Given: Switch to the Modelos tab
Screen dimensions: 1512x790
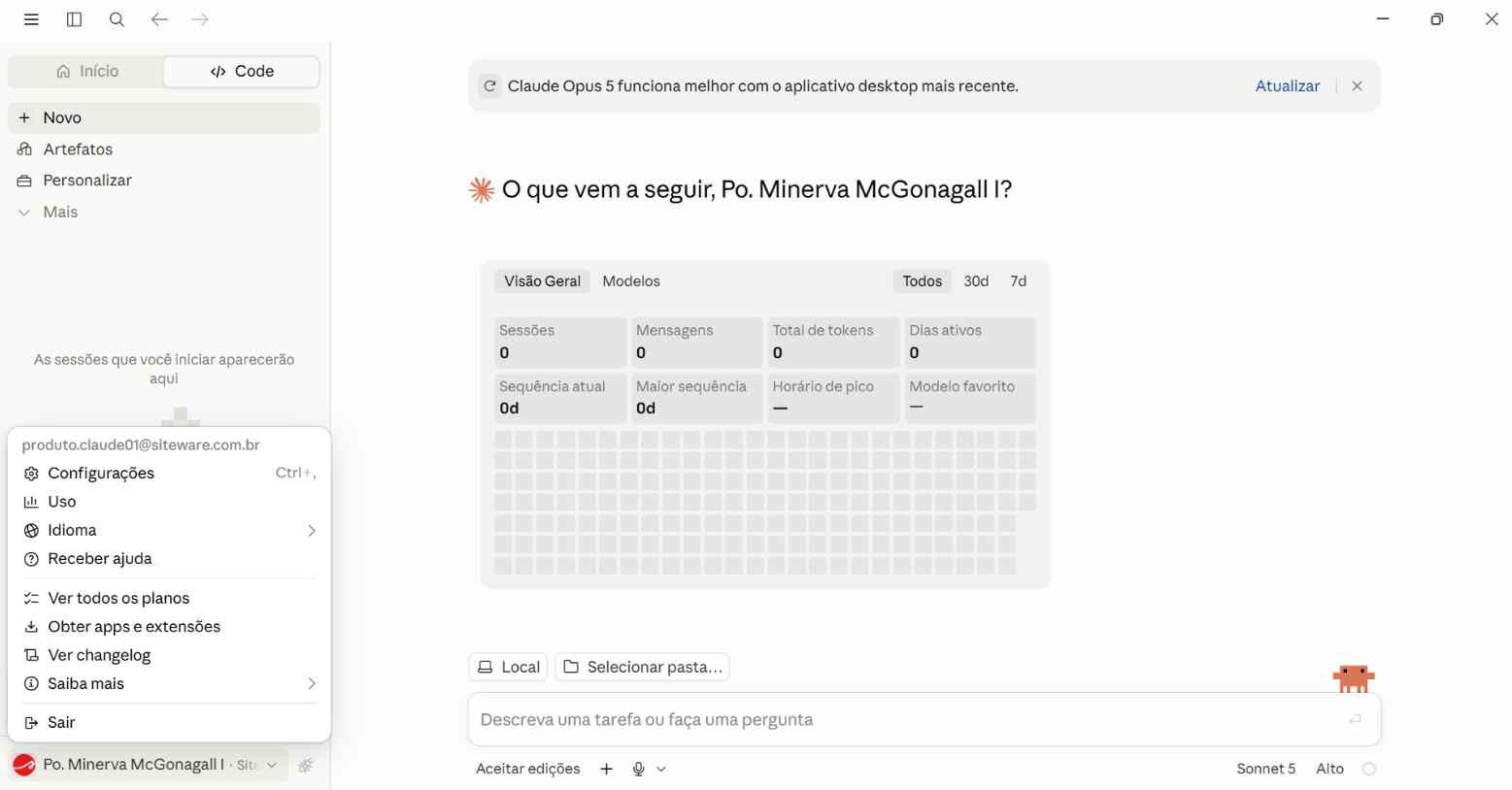Looking at the screenshot, I should pos(631,281).
